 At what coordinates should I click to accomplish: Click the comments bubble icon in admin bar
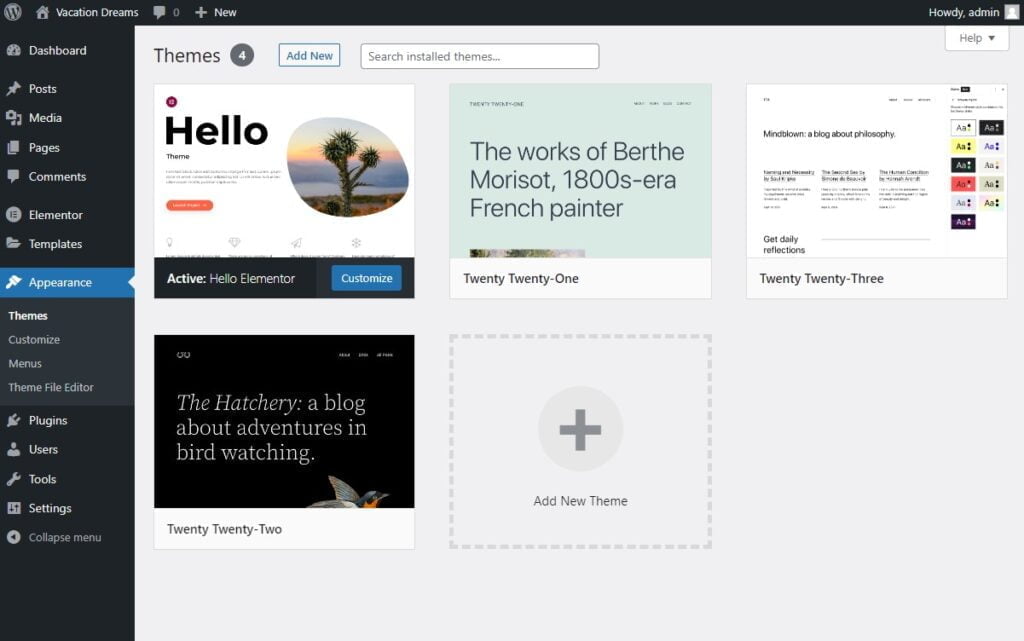(159, 12)
